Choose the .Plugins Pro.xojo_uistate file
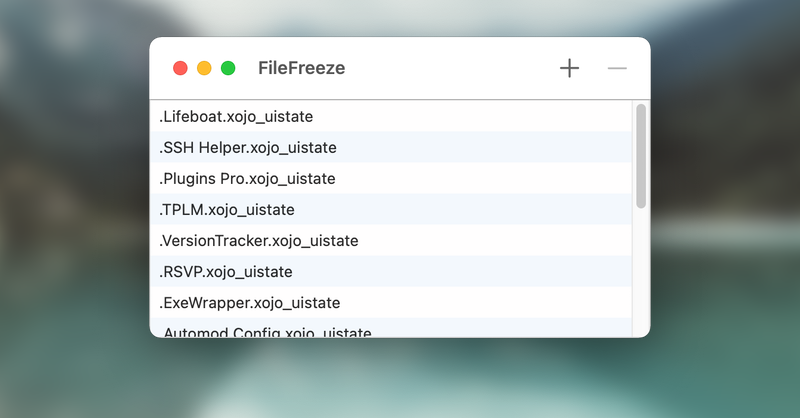The height and width of the screenshot is (418, 800). click(x=391, y=179)
